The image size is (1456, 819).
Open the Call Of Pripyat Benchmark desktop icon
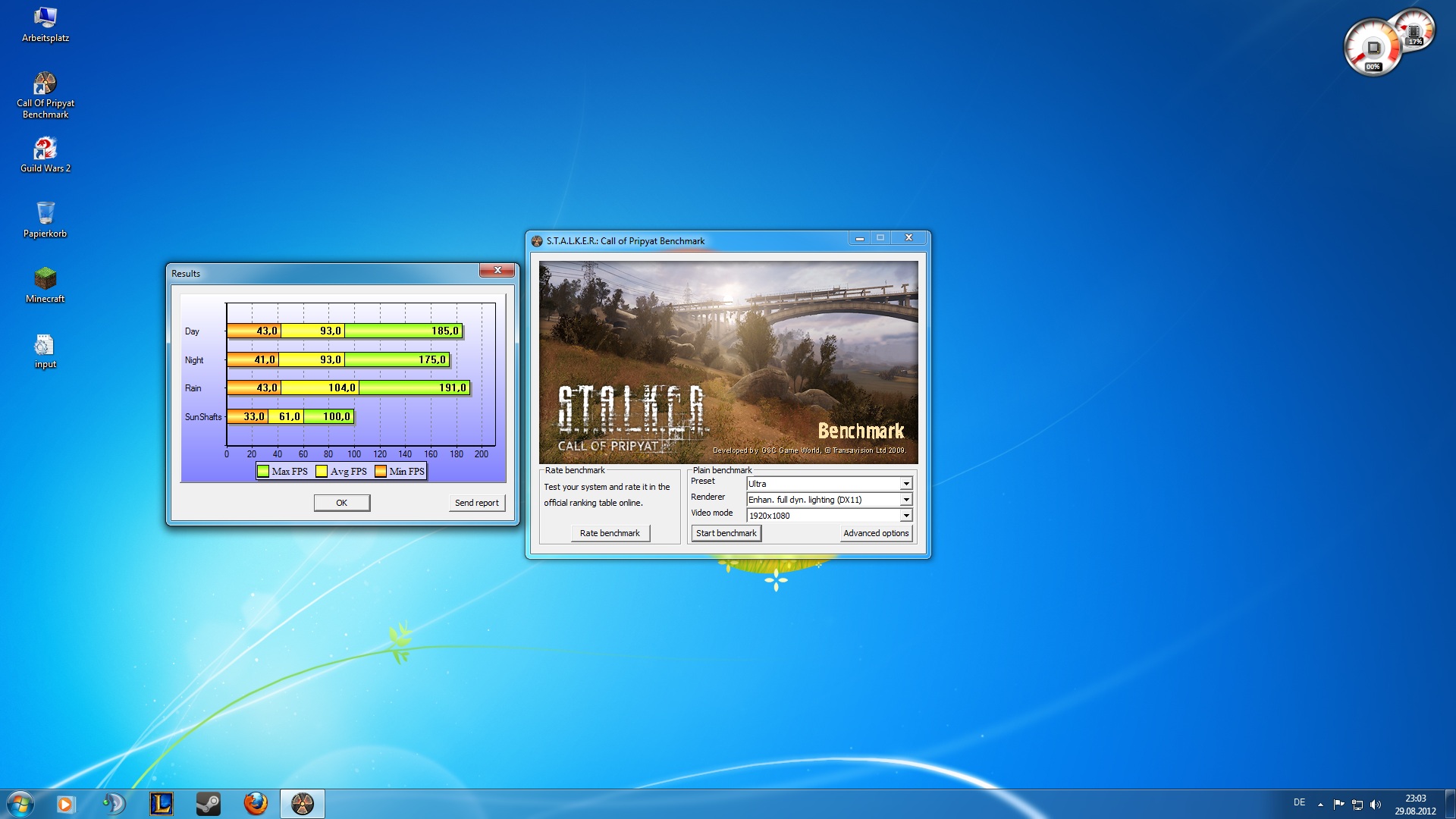coord(45,85)
